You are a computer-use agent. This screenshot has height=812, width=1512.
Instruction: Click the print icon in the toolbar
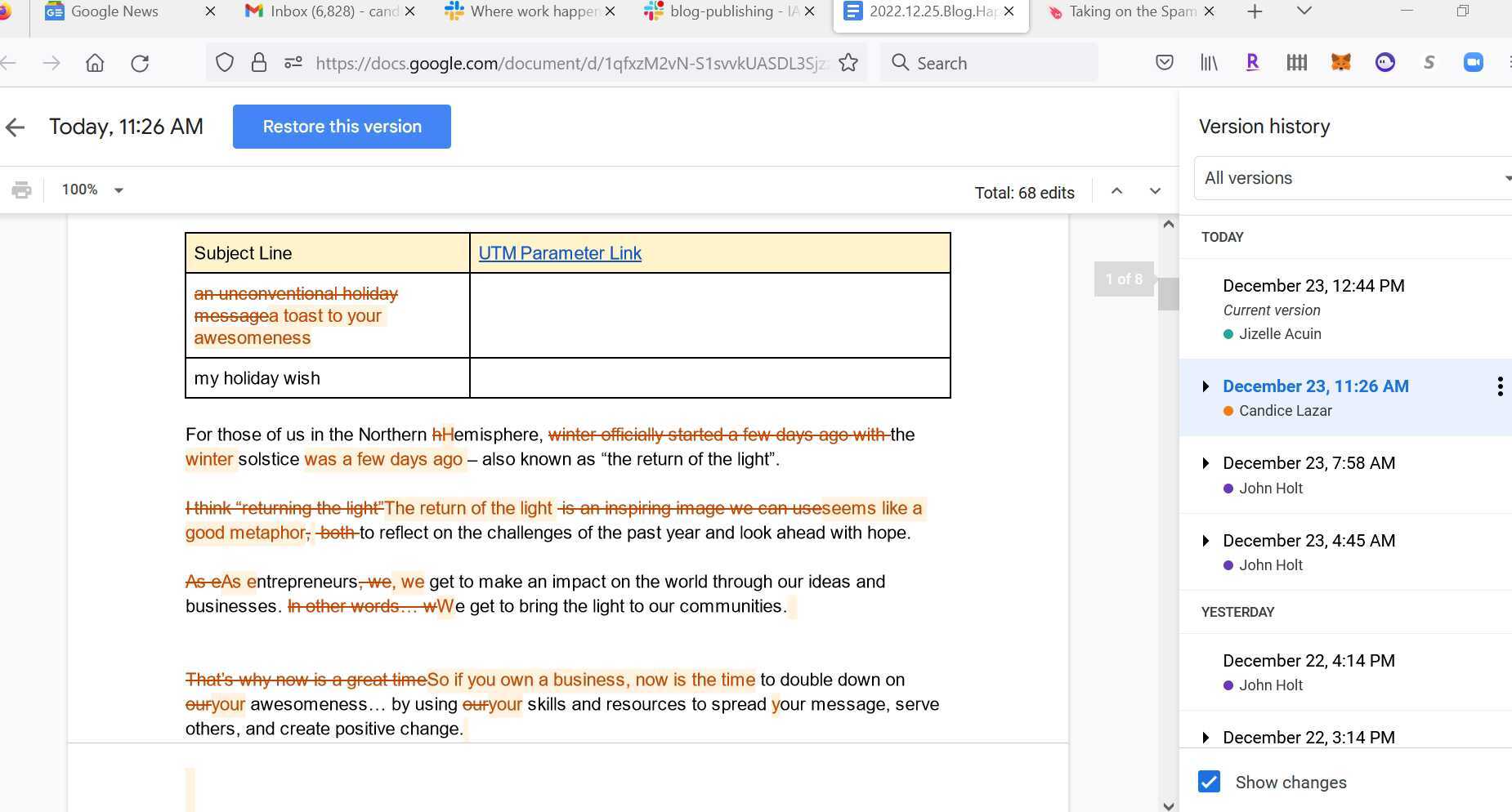(22, 190)
